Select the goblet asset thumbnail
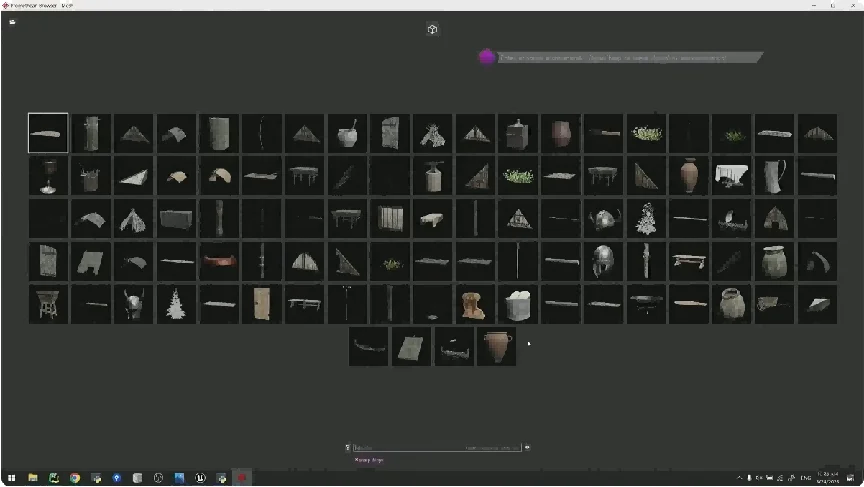This screenshot has width=864, height=487. pos(48,176)
